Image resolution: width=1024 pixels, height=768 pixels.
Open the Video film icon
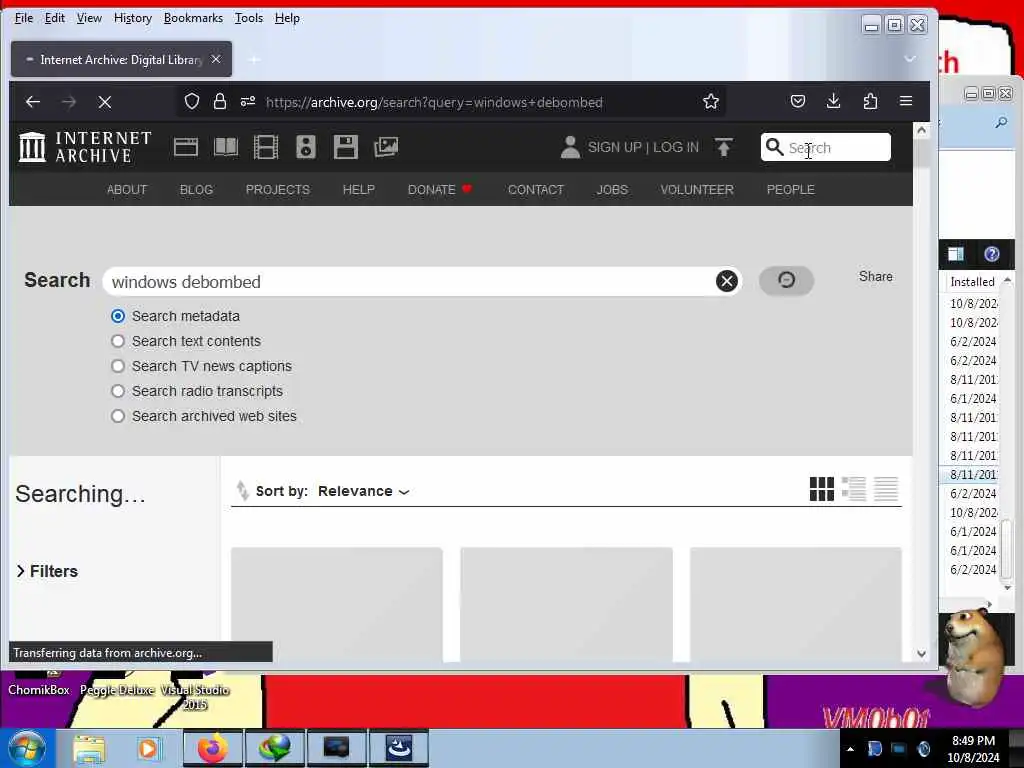pyautogui.click(x=266, y=147)
